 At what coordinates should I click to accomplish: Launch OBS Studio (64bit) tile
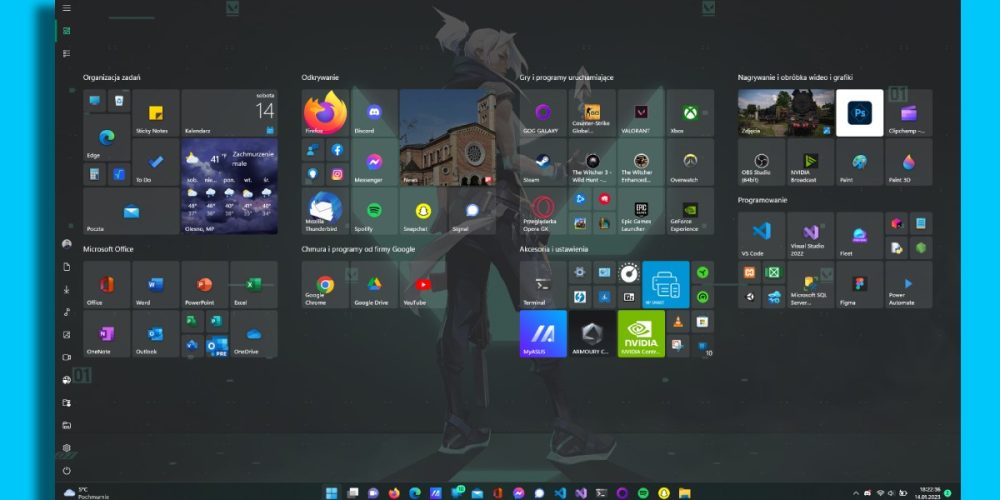click(761, 162)
